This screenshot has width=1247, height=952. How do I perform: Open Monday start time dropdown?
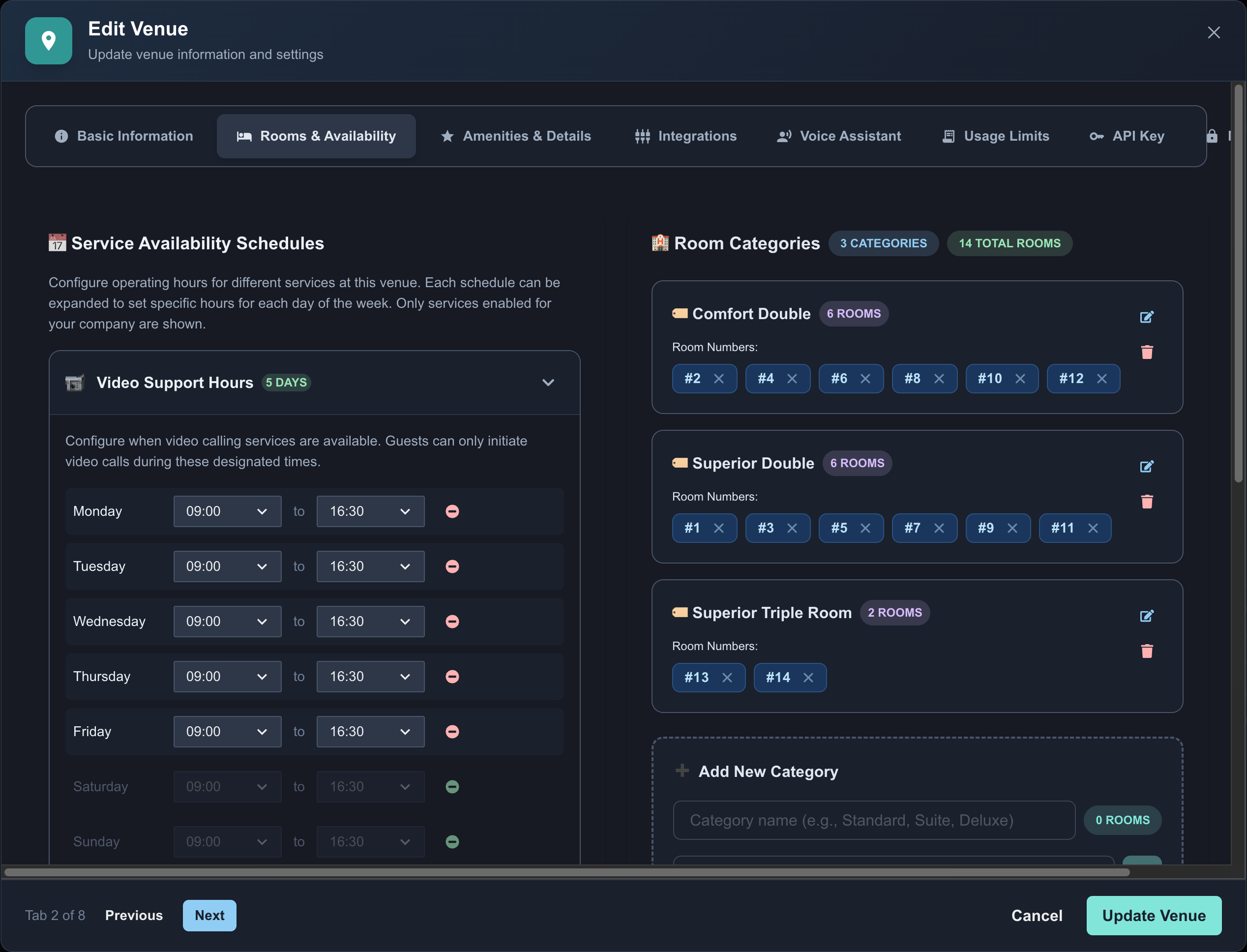click(x=227, y=512)
